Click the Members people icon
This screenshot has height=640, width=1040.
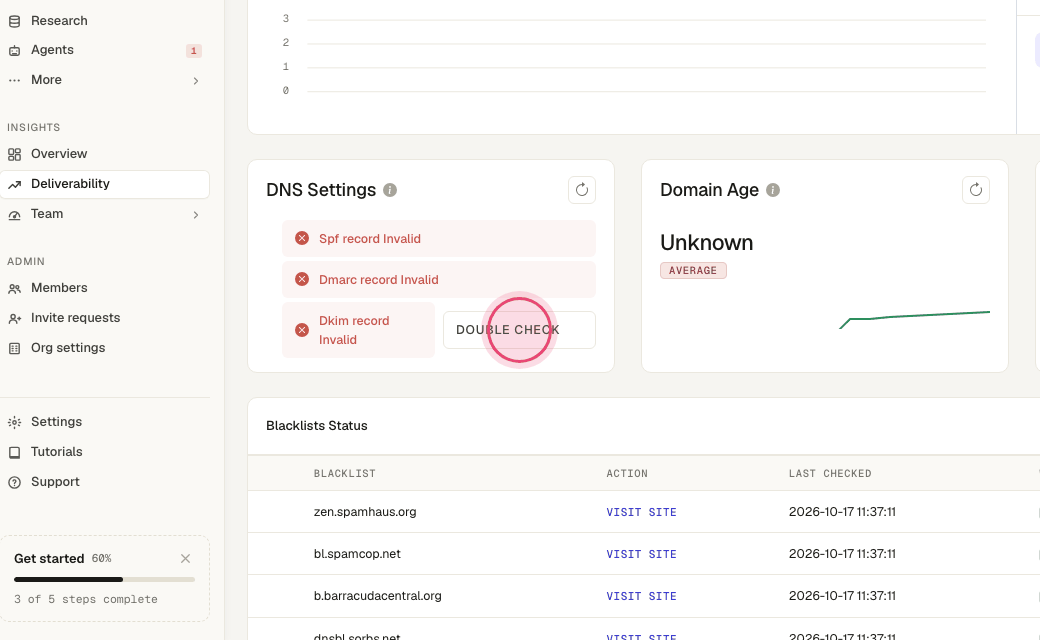15,288
